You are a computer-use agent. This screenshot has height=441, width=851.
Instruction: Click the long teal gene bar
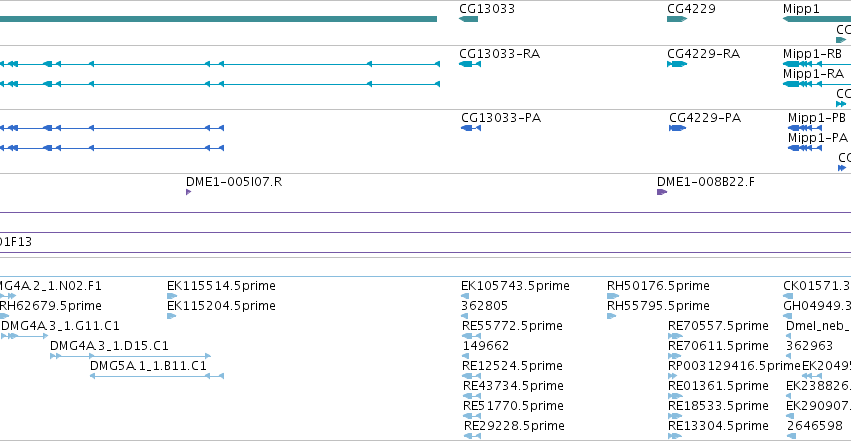tap(218, 19)
